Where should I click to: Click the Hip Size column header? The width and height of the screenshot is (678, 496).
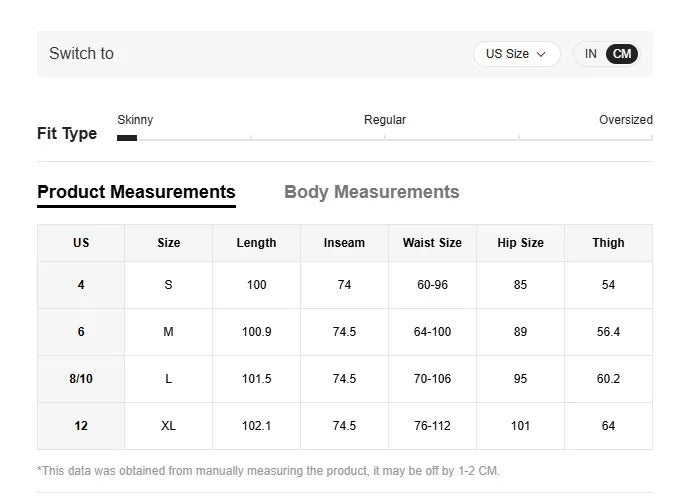click(x=520, y=243)
